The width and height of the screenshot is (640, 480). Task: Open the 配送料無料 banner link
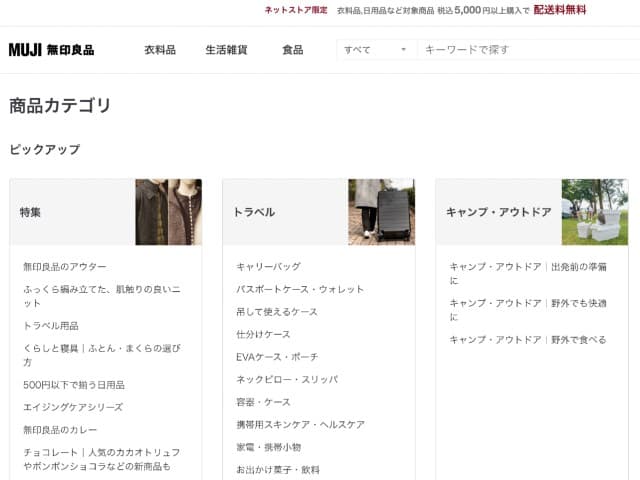560,10
